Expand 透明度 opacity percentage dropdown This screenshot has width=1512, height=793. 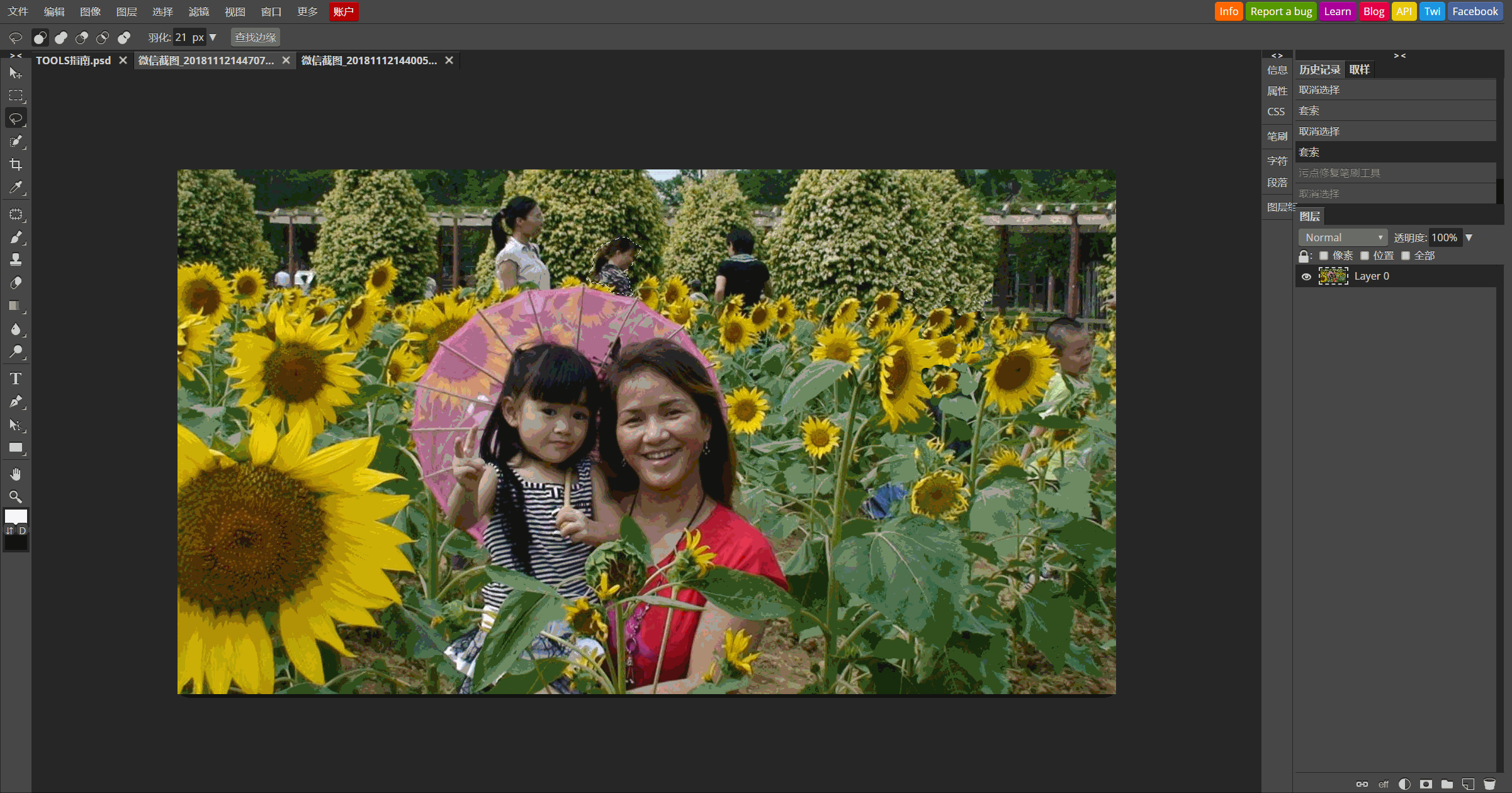coord(1471,236)
